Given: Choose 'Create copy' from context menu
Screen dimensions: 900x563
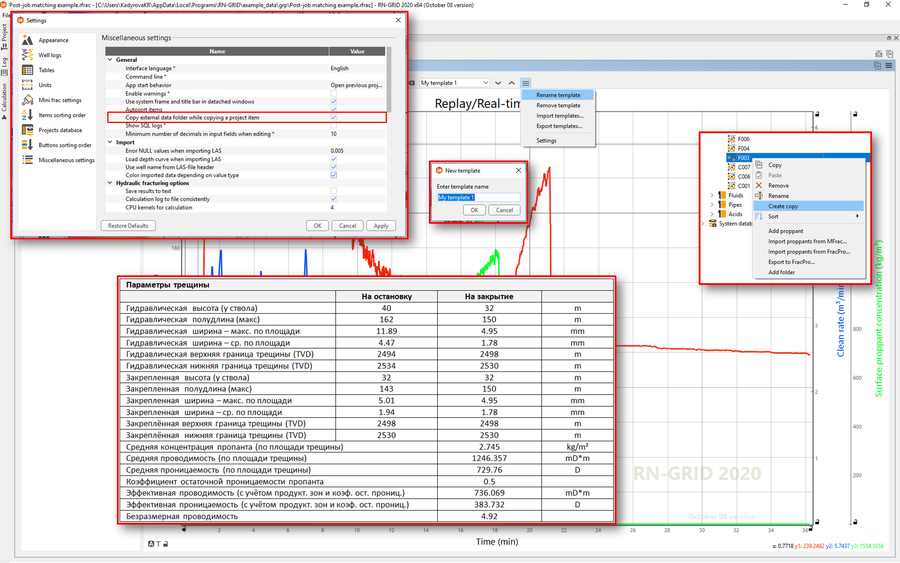Looking at the screenshot, I should pos(783,206).
